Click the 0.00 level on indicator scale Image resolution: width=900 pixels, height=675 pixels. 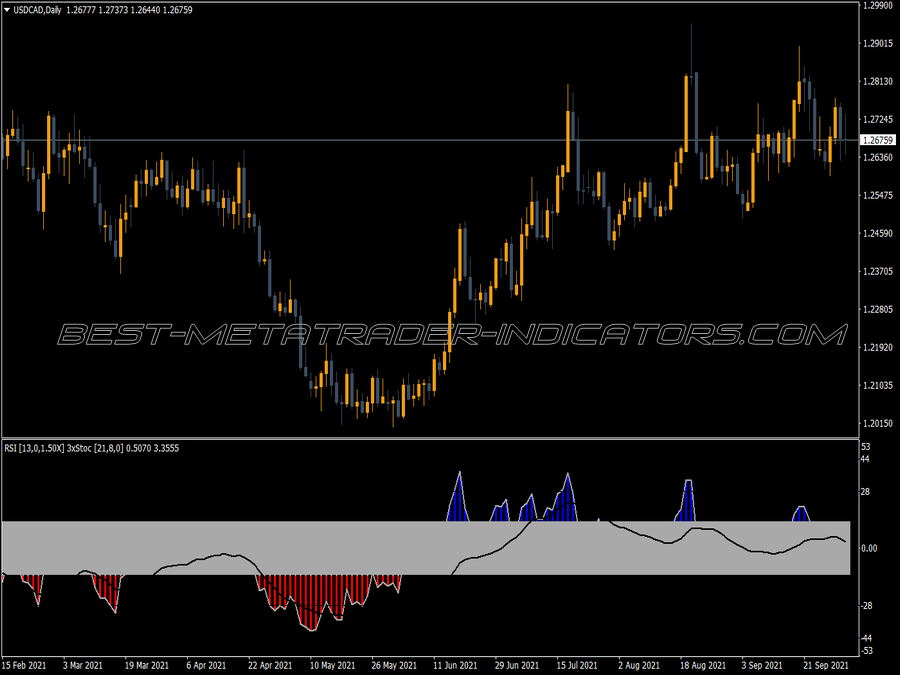[x=869, y=549]
